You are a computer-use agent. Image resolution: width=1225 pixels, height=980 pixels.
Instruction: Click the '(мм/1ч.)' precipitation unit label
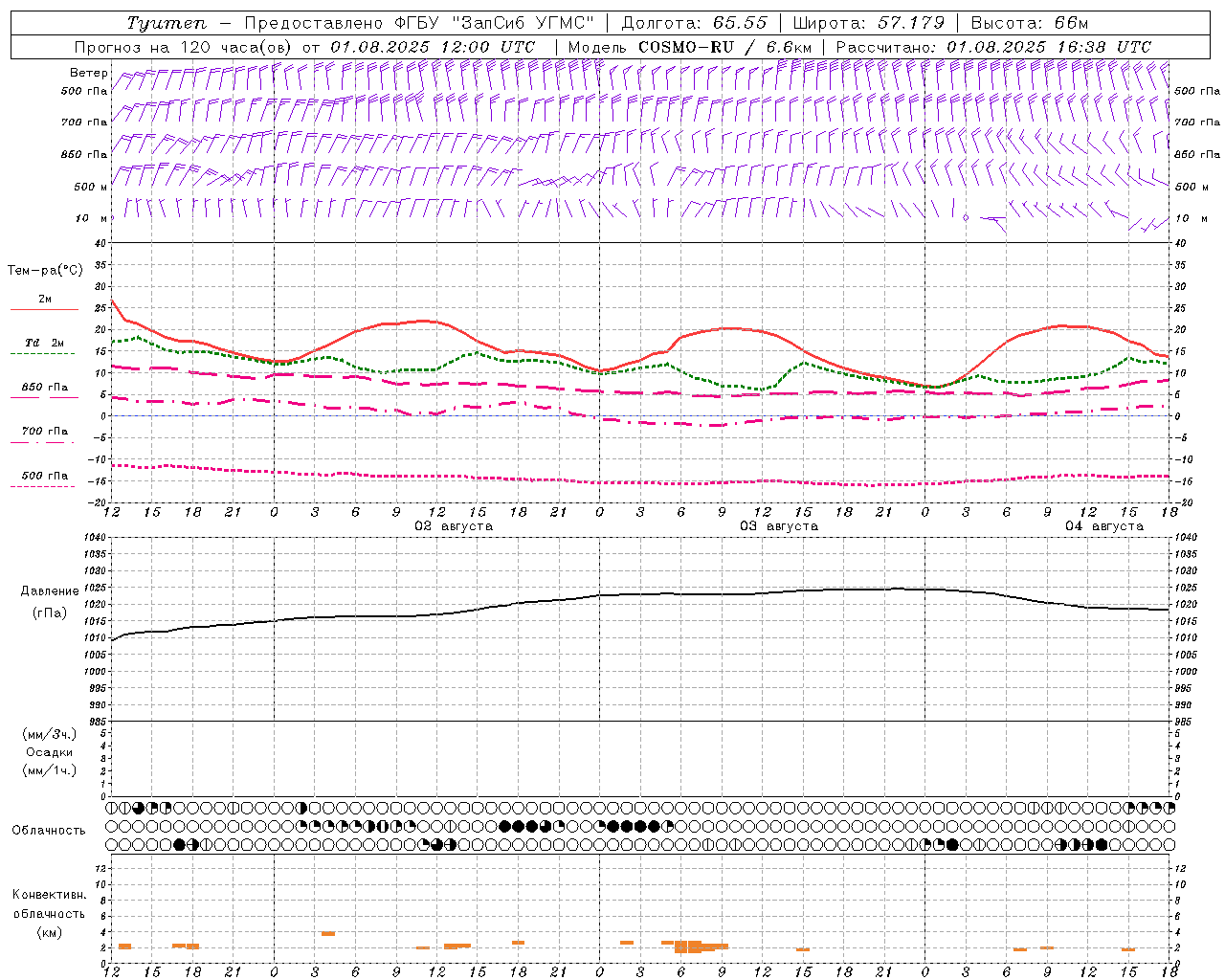(50, 770)
